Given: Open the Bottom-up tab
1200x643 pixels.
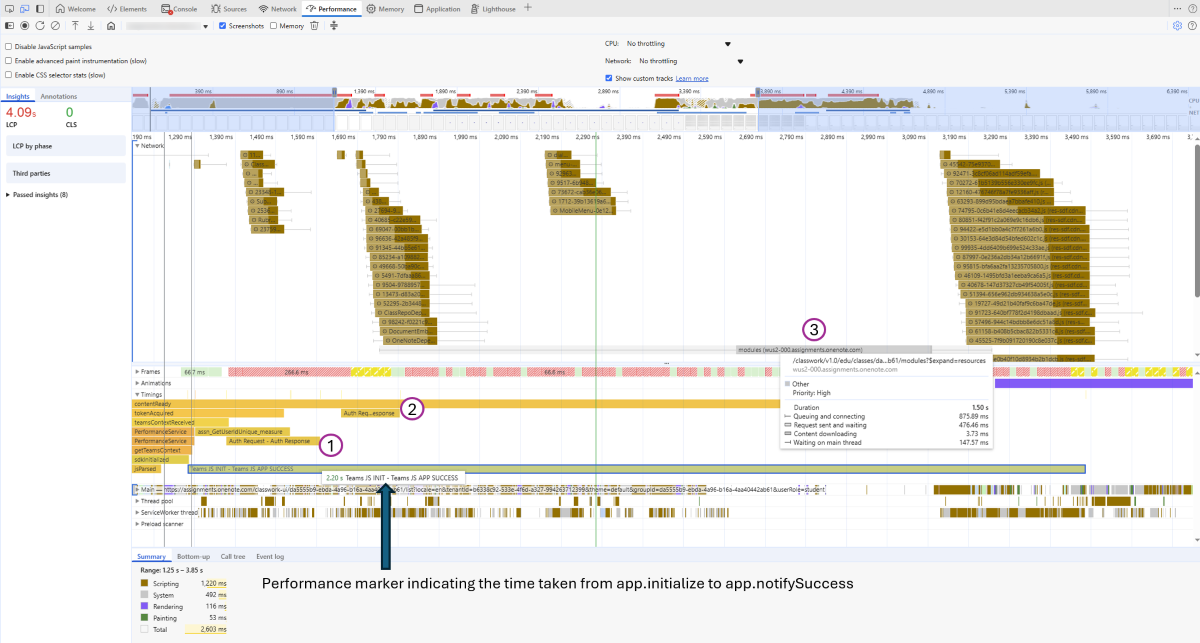Looking at the screenshot, I should (x=194, y=556).
